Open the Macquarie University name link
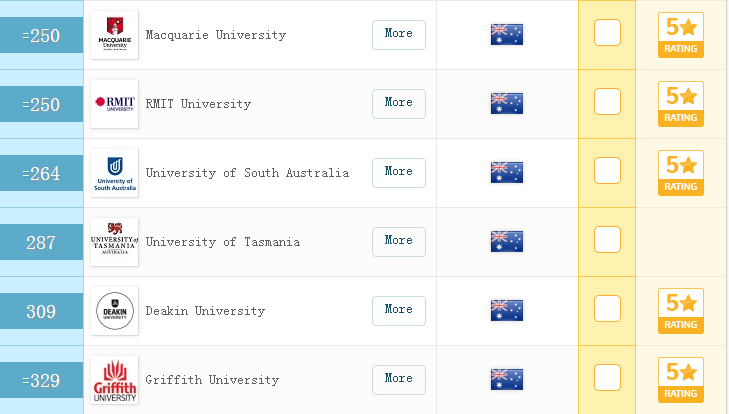The width and height of the screenshot is (729, 414). click(x=215, y=35)
